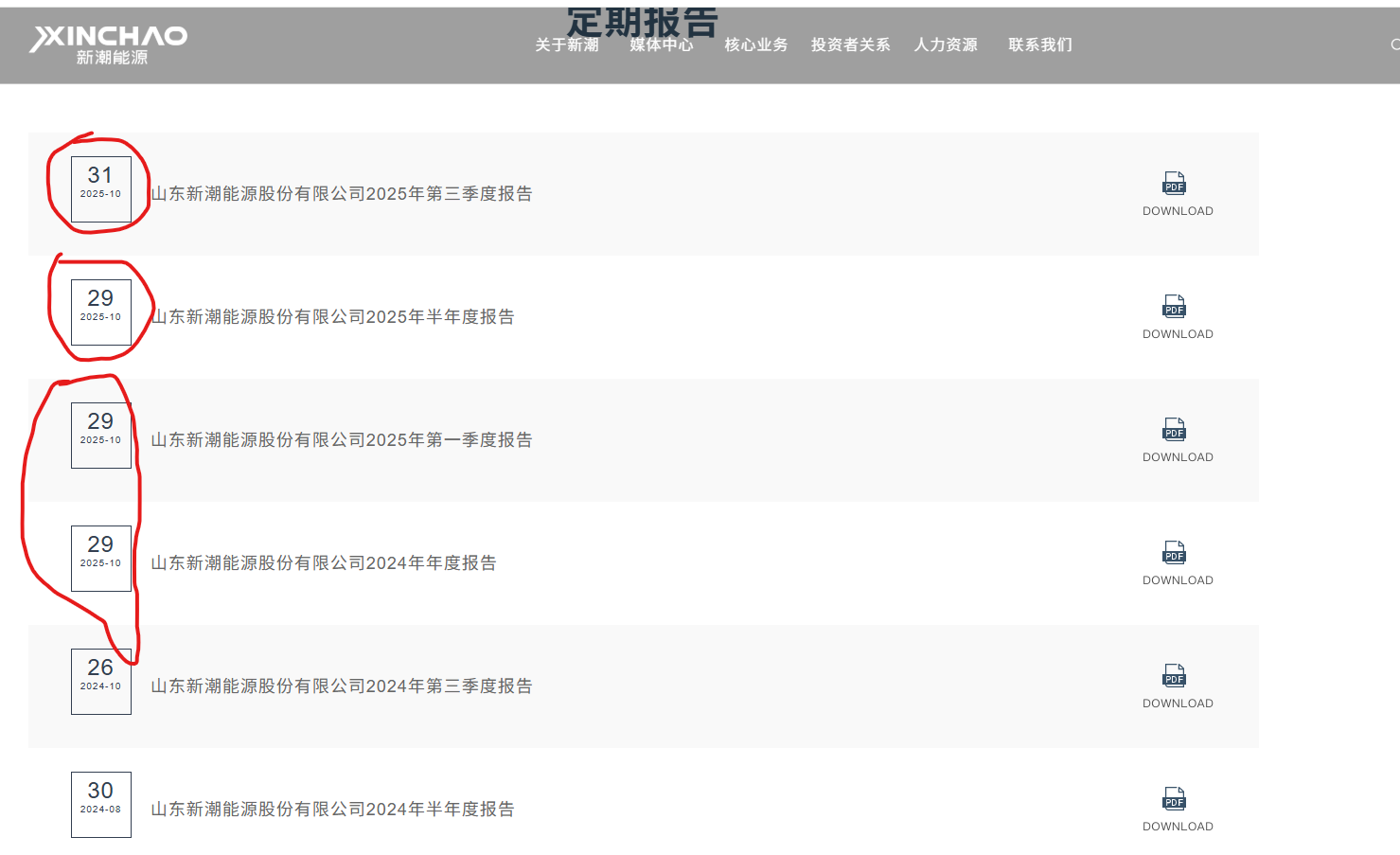Open 山东新潮能源股份有限公司2024年第三季度报告 title
The height and width of the screenshot is (855, 1400).
click(342, 686)
